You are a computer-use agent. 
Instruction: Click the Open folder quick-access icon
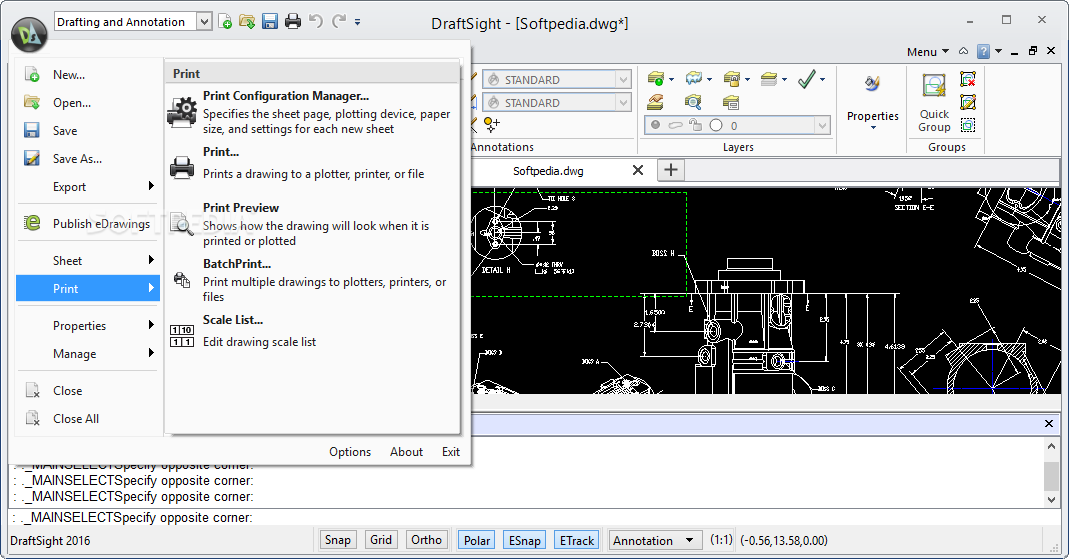coord(247,22)
